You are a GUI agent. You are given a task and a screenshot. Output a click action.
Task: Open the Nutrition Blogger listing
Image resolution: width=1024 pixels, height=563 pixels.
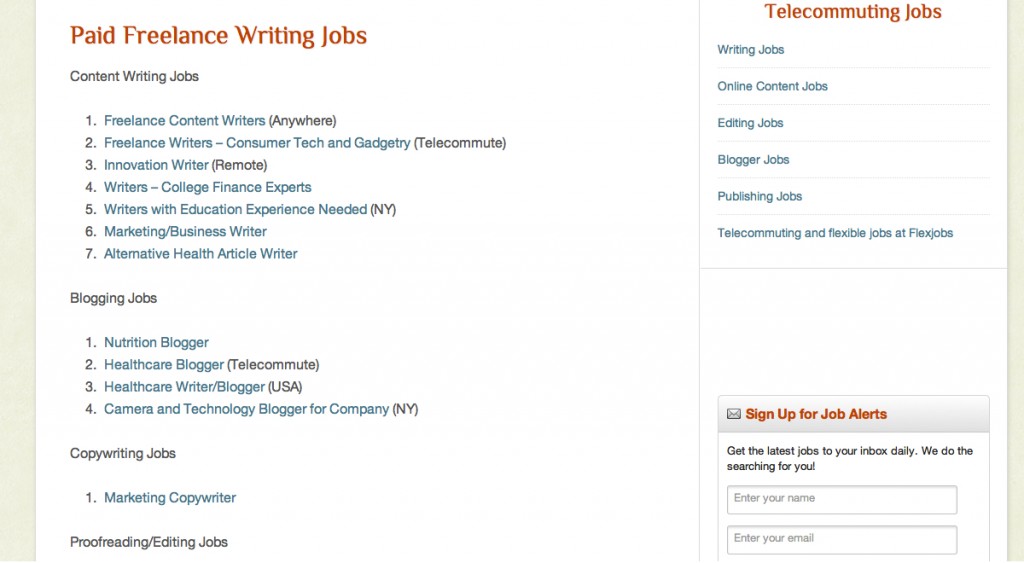point(156,343)
